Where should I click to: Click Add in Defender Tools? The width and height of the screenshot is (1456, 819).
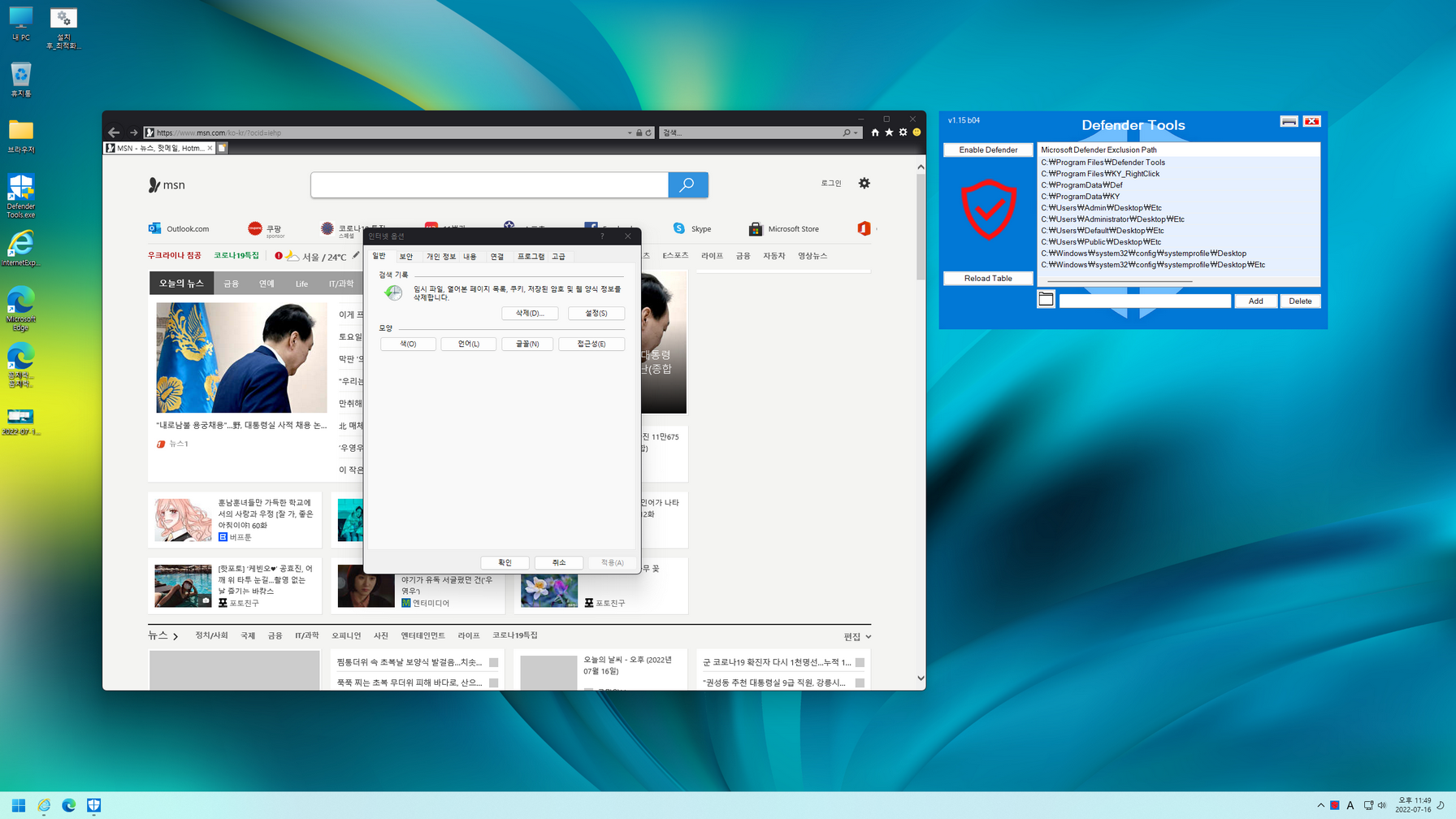1255,301
